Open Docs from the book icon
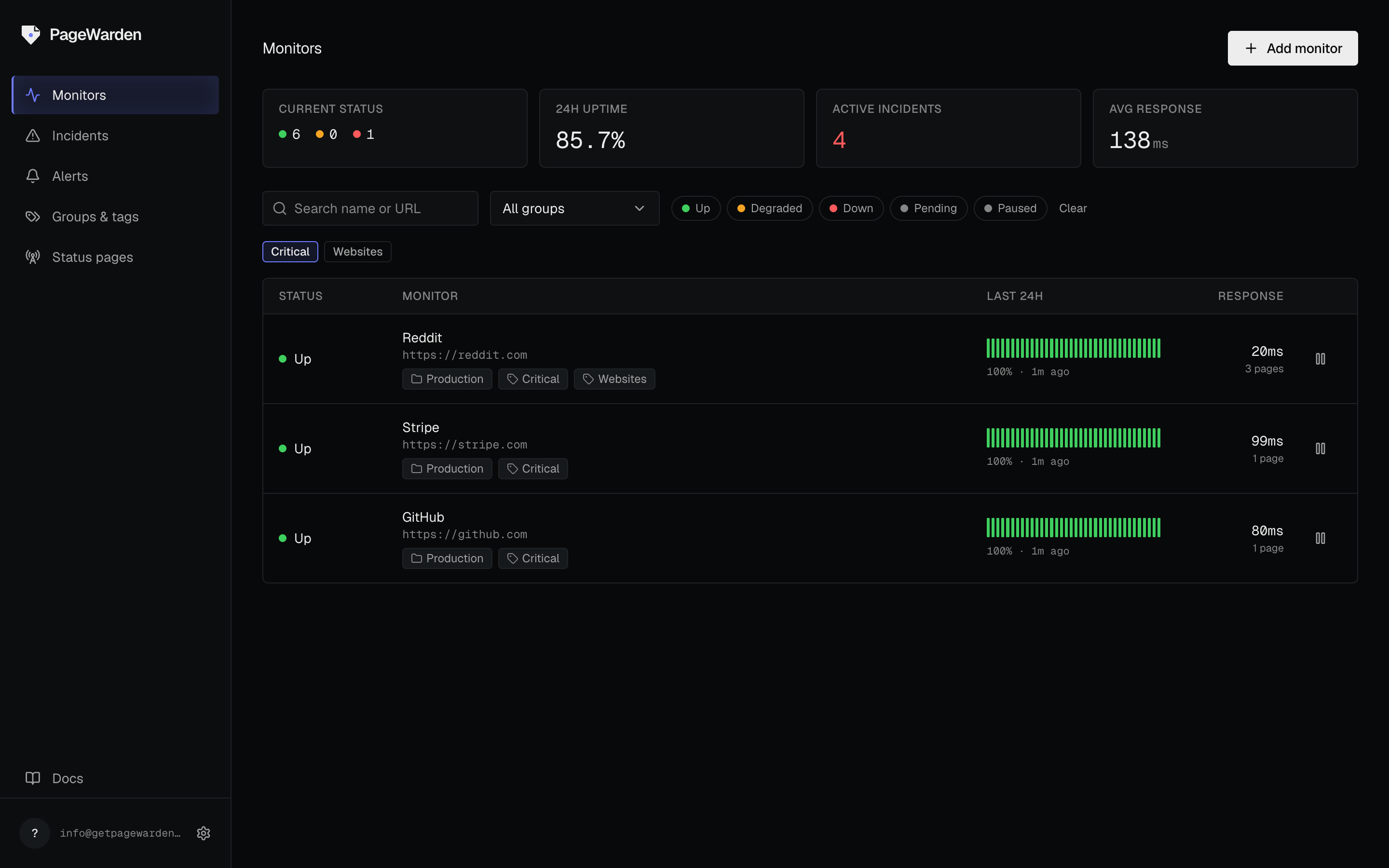Image resolution: width=1389 pixels, height=868 pixels. point(33,778)
